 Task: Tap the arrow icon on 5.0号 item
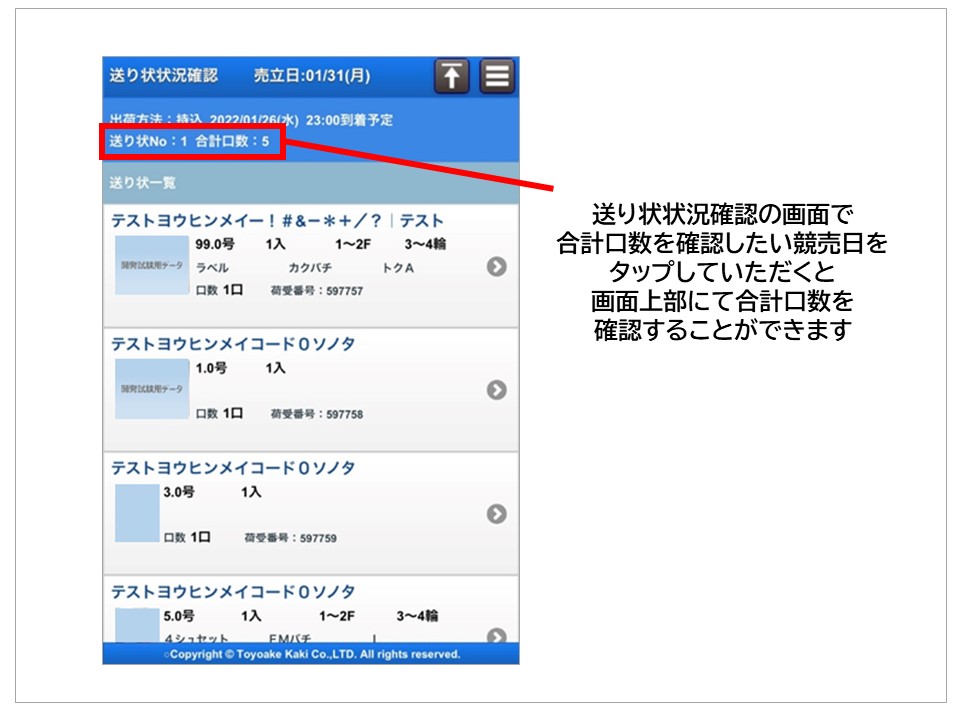496,636
